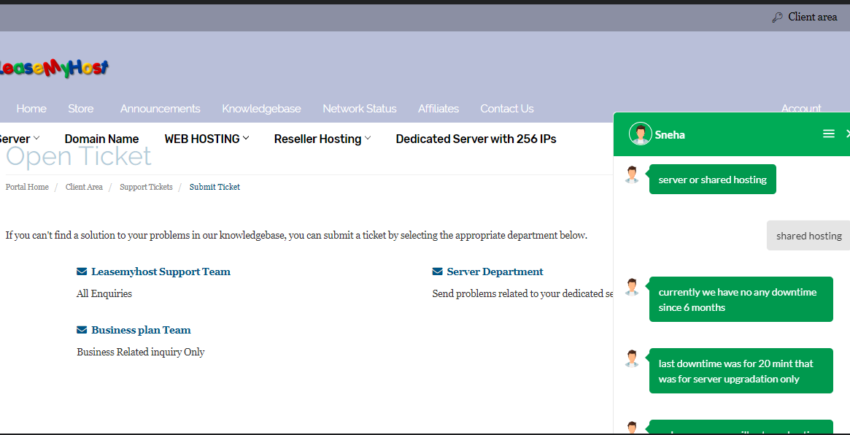Image resolution: width=850 pixels, height=435 pixels.
Task: Go to the Home menu item
Action: [31, 108]
